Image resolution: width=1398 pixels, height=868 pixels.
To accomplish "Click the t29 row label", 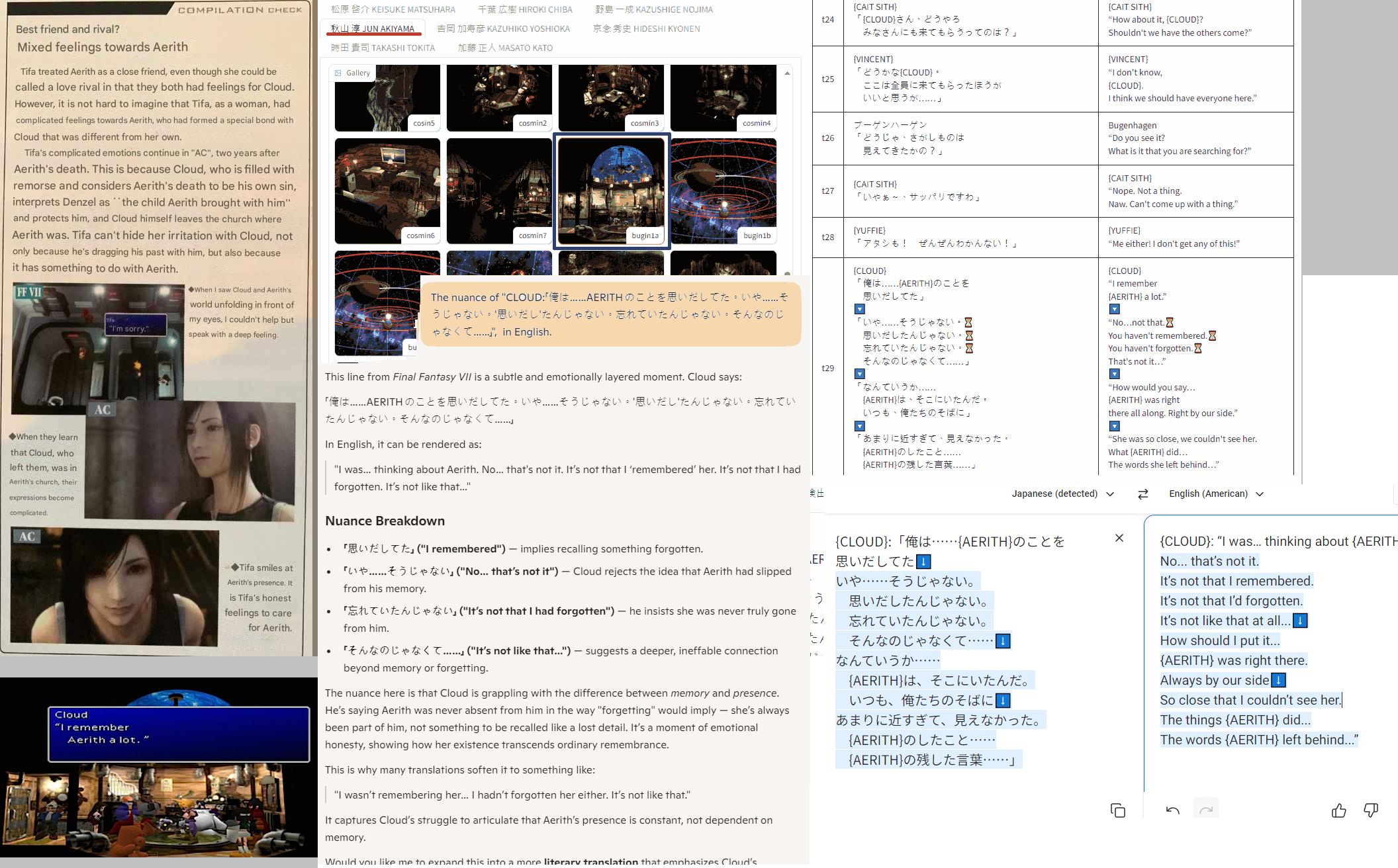I will click(x=828, y=368).
